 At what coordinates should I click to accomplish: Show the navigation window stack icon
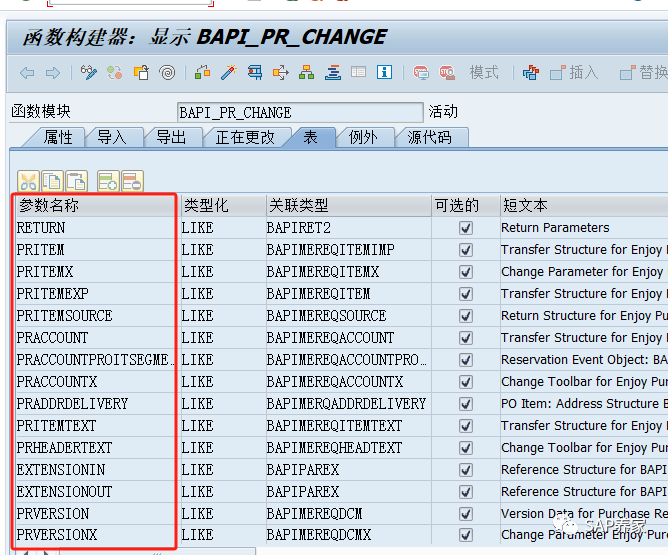tap(333, 73)
